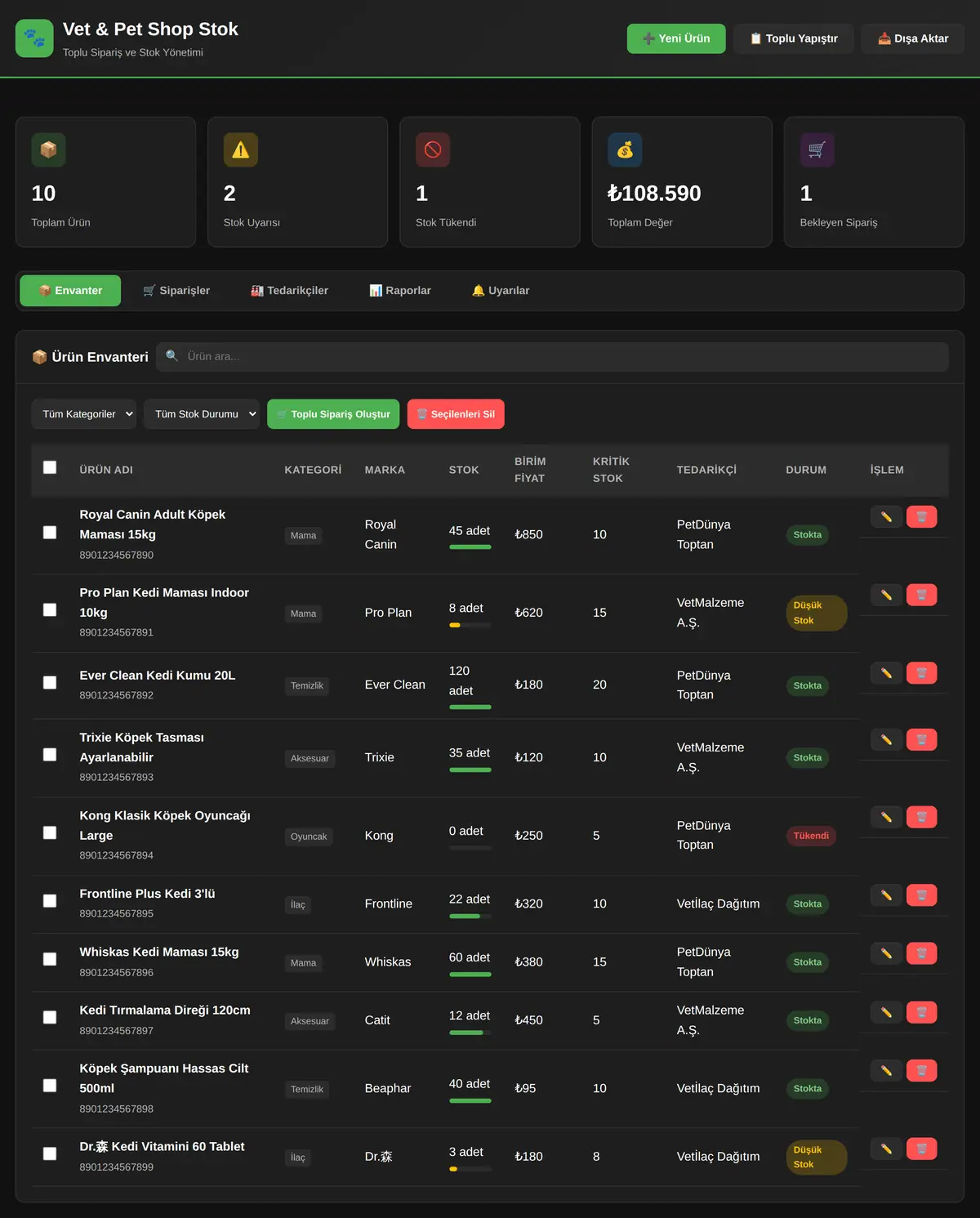Viewport: 980px width, 1218px height.
Task: Check the Kong Klasik Köpek Oyuncağı checkbox
Action: pyautogui.click(x=50, y=832)
